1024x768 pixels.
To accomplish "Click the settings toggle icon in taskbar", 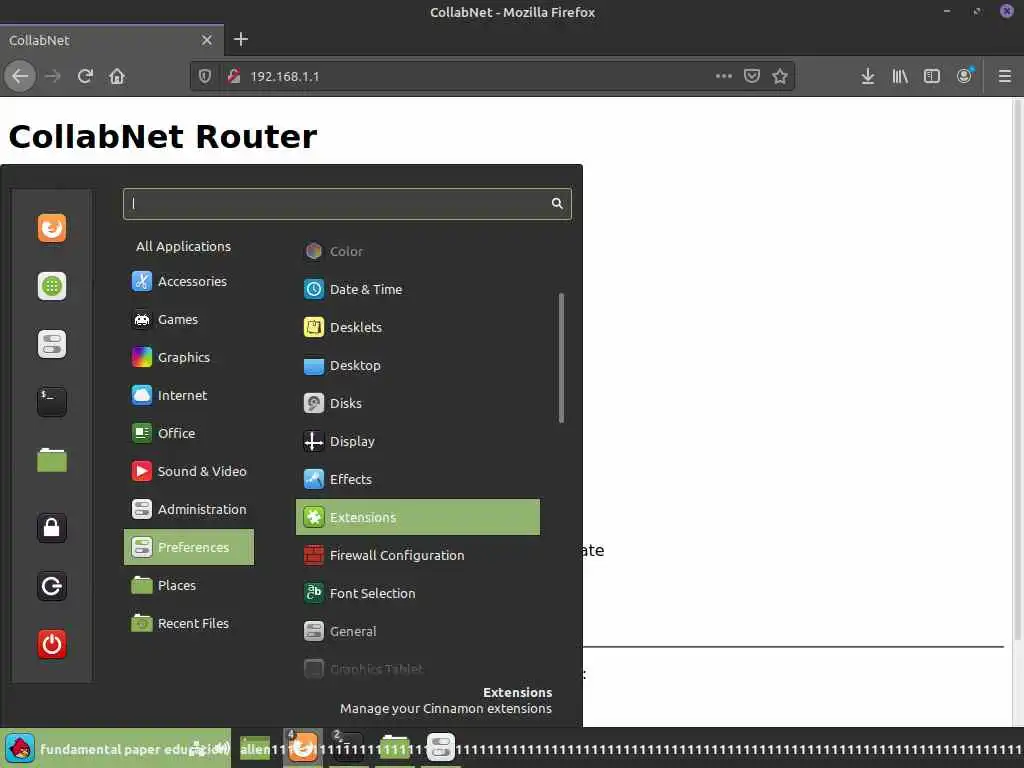I will [440, 748].
